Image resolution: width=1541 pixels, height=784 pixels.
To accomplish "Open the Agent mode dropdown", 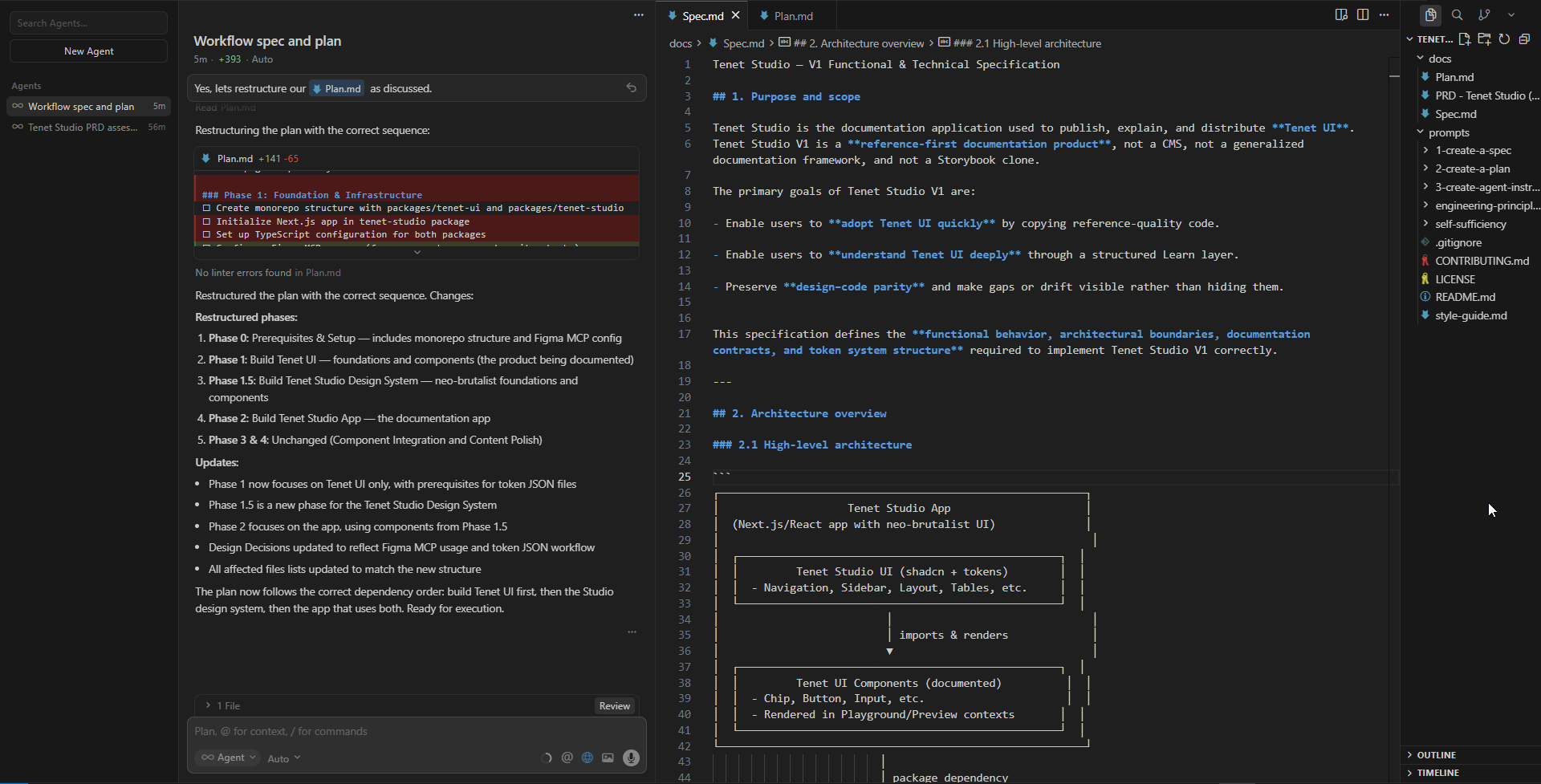I will [229, 758].
